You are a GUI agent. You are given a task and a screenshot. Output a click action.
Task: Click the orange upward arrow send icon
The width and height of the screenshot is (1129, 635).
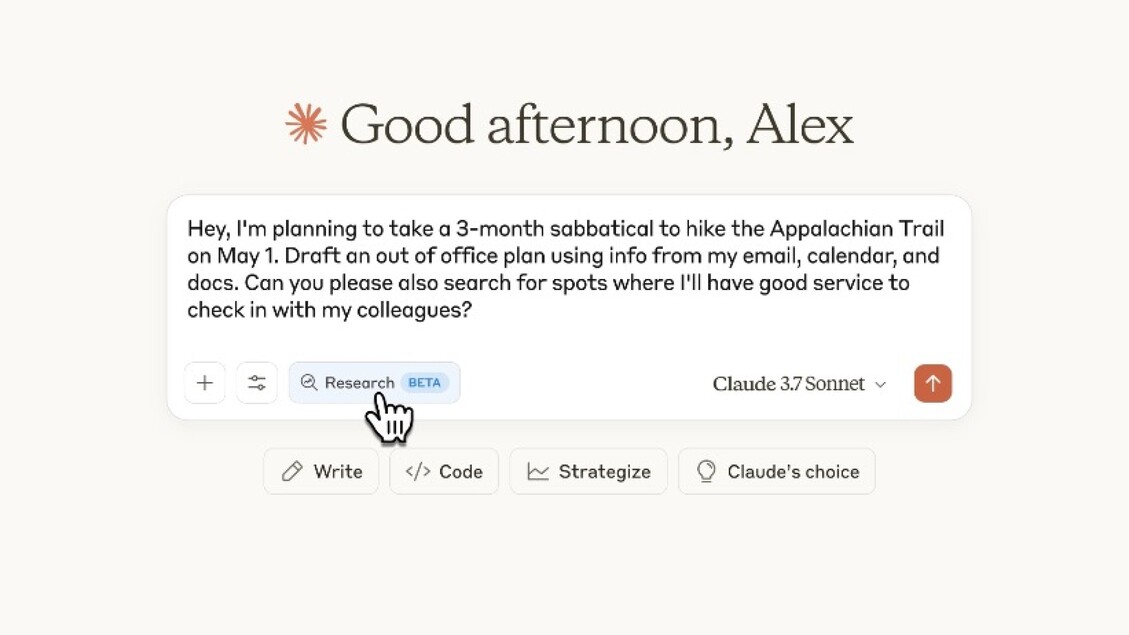point(932,383)
